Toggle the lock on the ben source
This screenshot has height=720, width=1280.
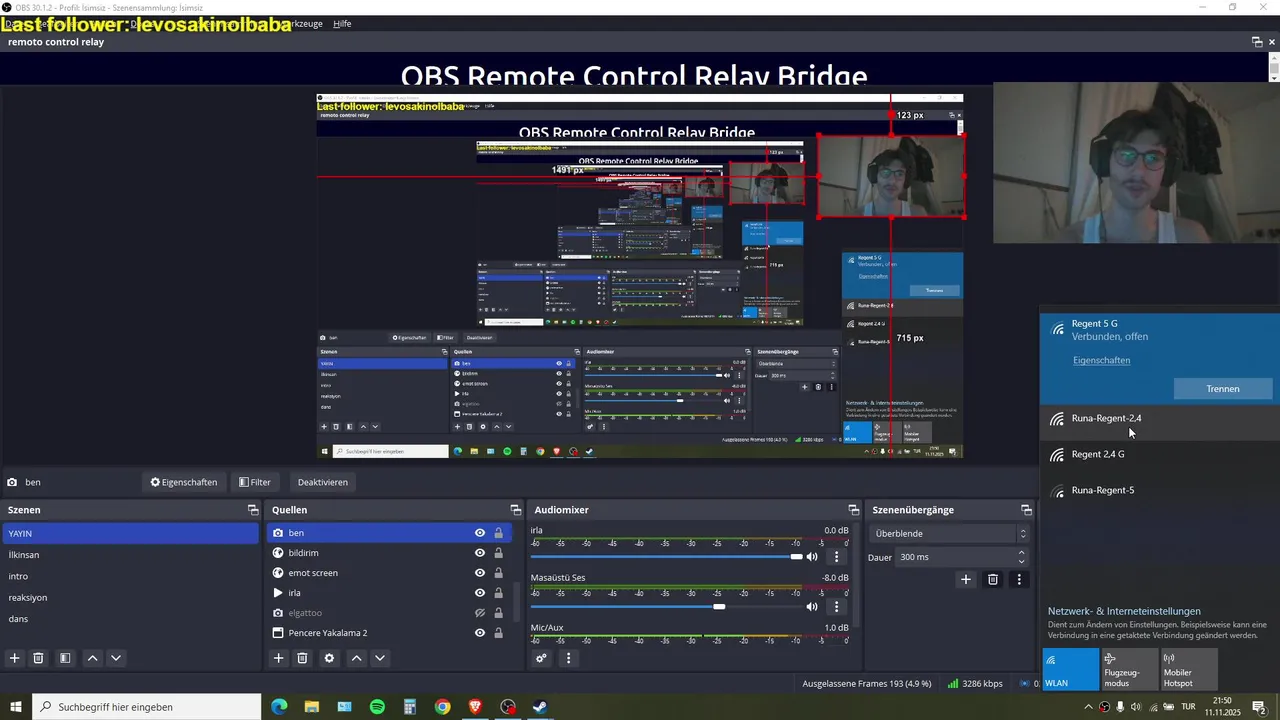pos(498,533)
